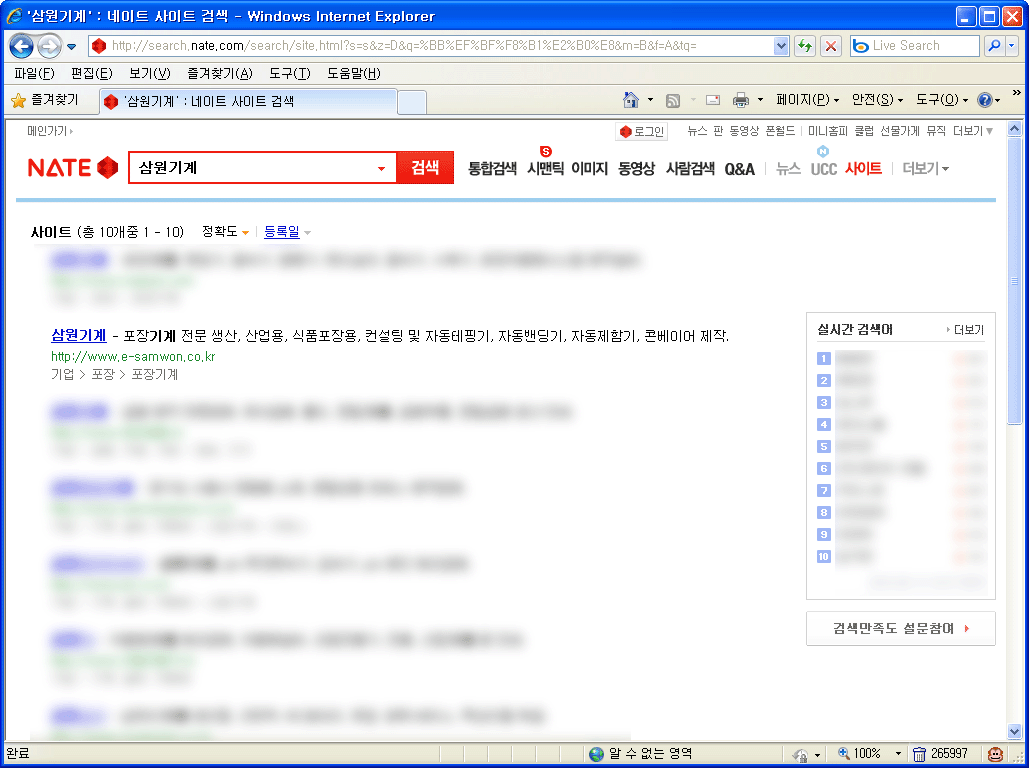Go to the home page icon
The height and width of the screenshot is (768, 1029).
631,100
